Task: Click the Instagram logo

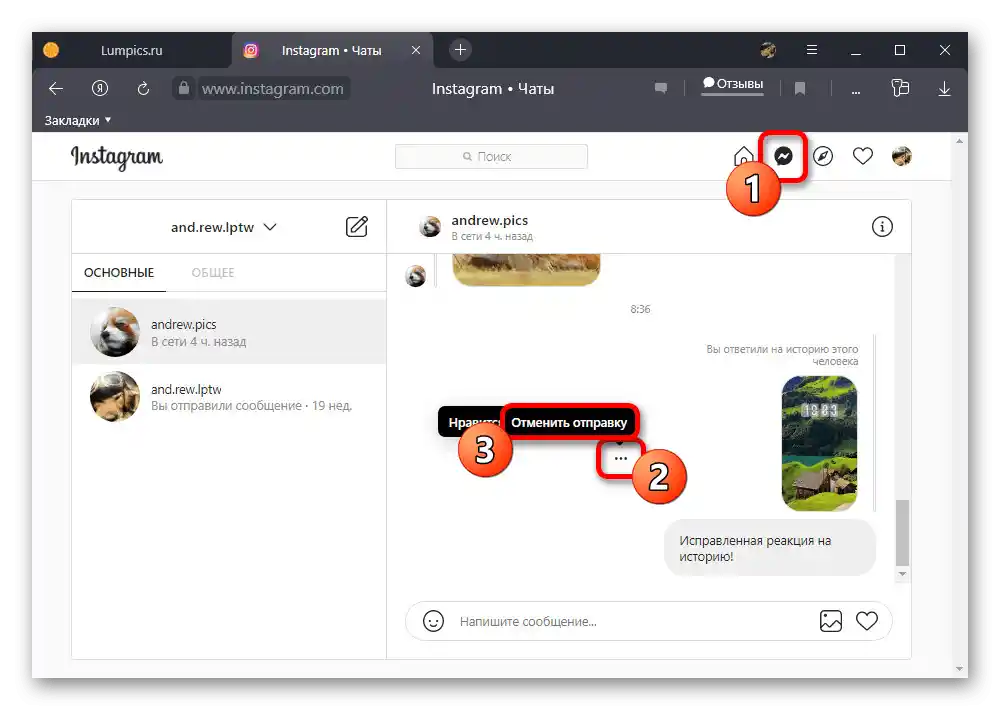Action: [x=117, y=157]
